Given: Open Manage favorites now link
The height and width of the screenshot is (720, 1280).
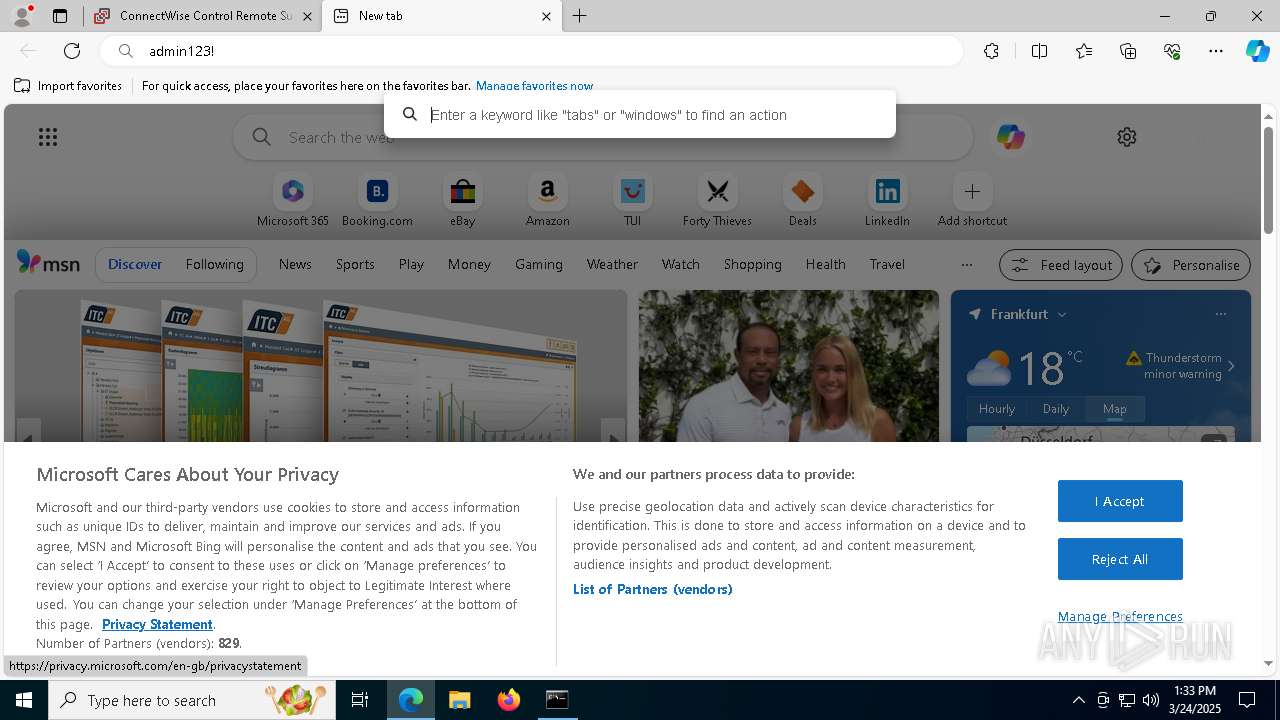Looking at the screenshot, I should pyautogui.click(x=534, y=86).
